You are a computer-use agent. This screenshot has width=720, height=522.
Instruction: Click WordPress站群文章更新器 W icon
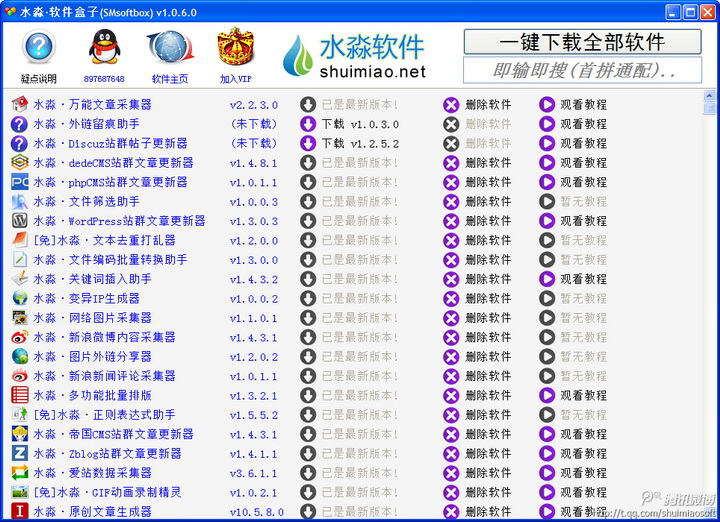pos(19,221)
